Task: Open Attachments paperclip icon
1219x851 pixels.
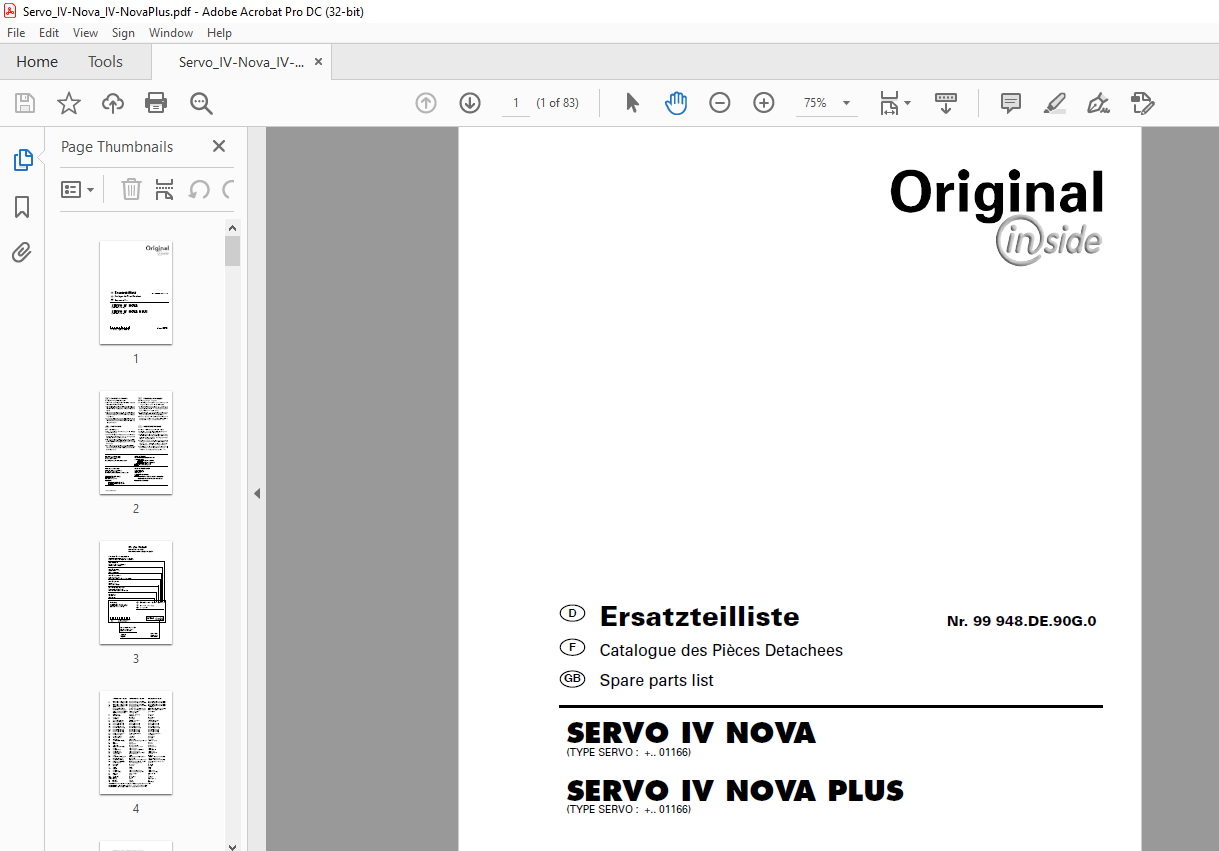Action: pos(22,252)
